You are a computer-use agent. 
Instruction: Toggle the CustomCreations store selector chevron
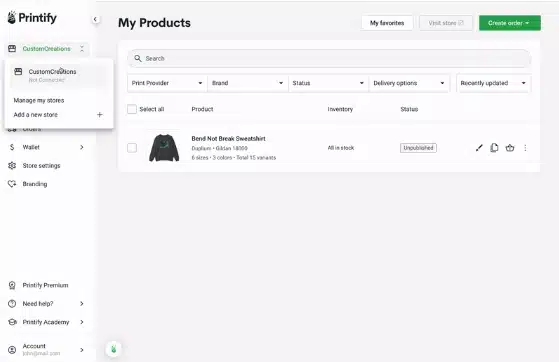(x=82, y=49)
